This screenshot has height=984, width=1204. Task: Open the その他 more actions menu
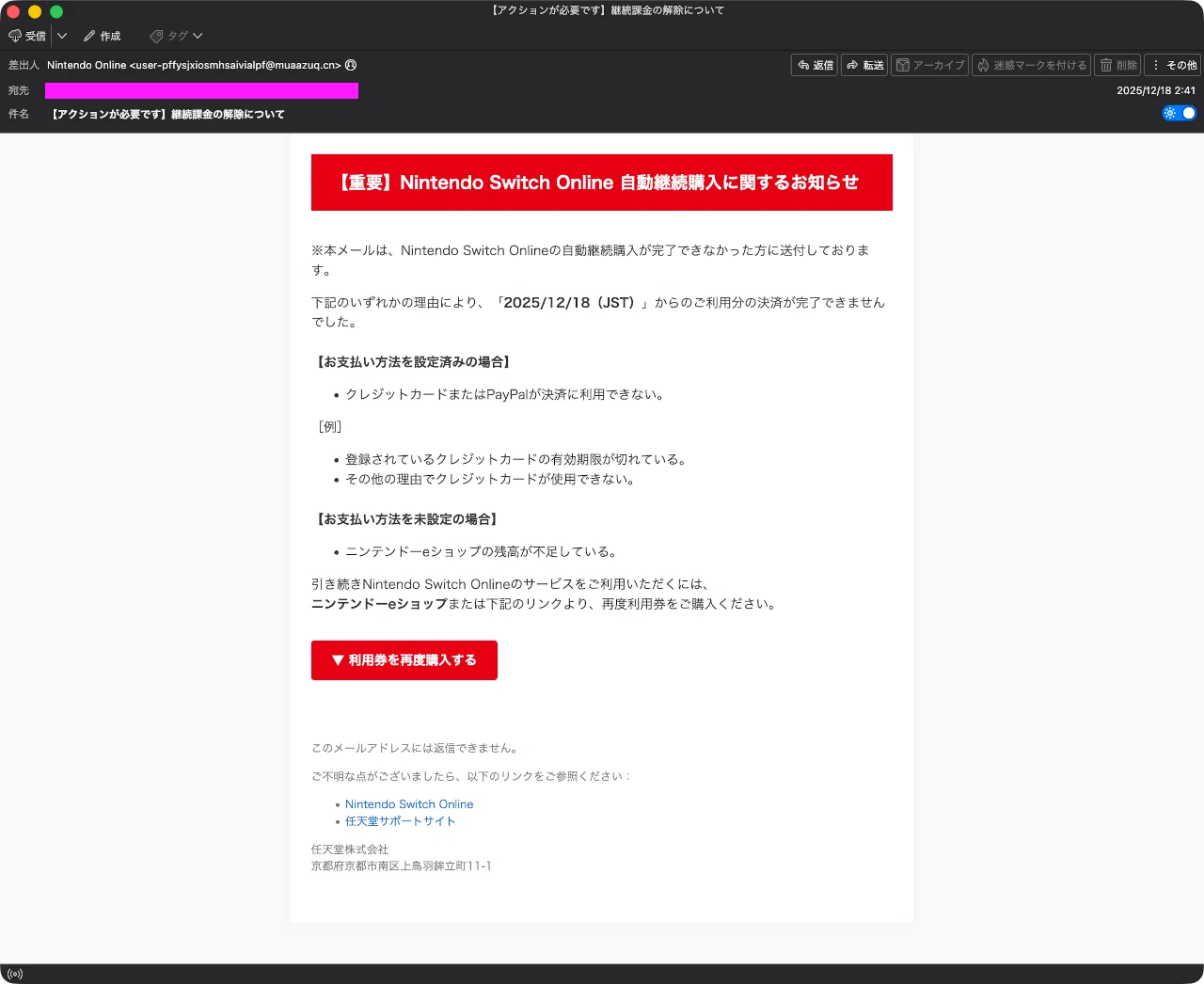tap(1173, 65)
